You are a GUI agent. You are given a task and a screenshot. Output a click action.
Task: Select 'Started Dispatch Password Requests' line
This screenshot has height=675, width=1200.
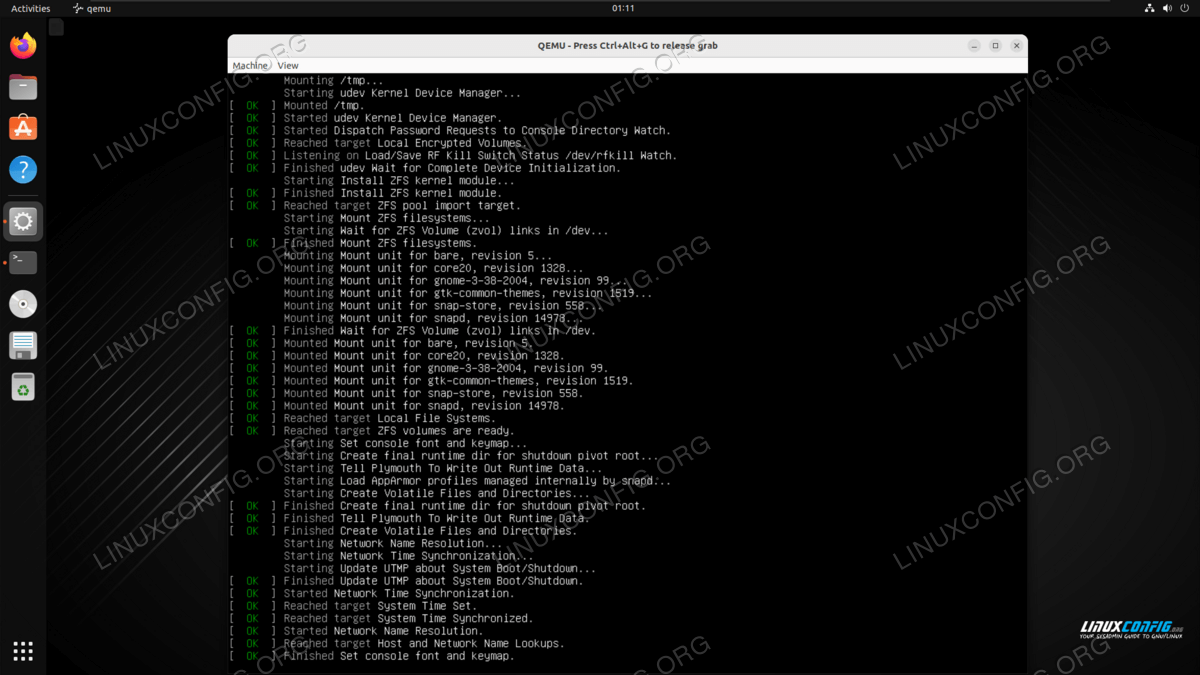point(477,130)
